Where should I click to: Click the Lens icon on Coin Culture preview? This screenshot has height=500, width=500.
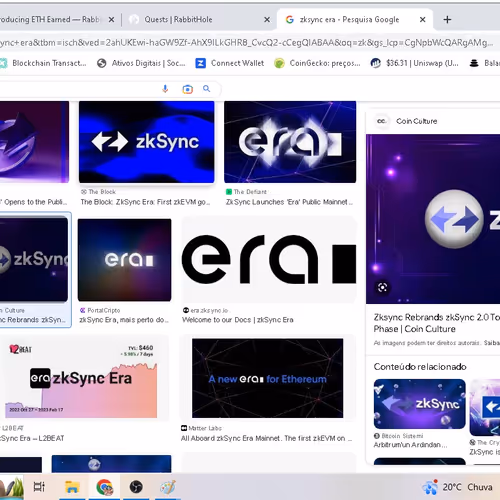(x=382, y=287)
